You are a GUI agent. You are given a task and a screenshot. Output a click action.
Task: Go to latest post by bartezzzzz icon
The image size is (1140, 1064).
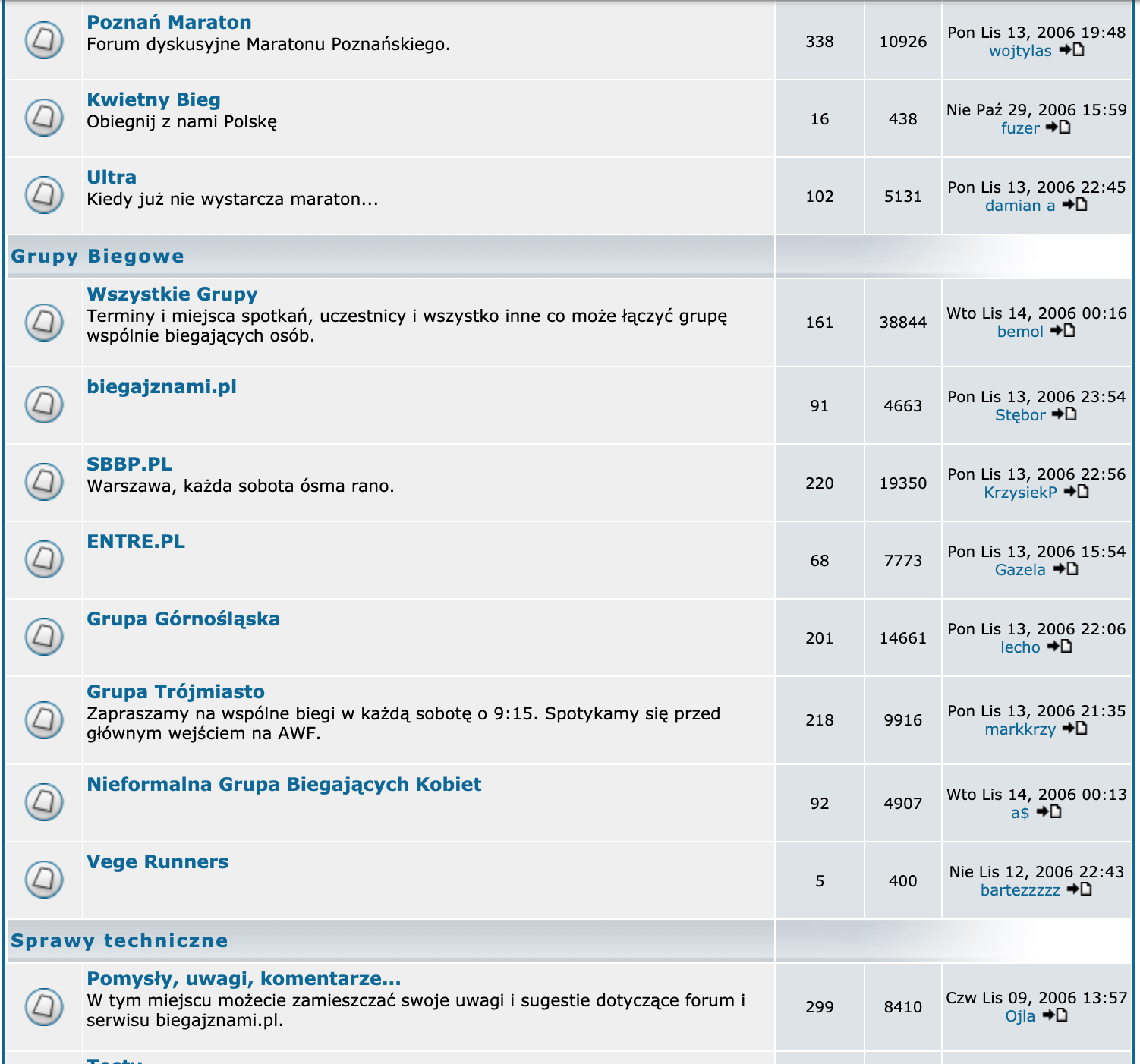[1079, 889]
